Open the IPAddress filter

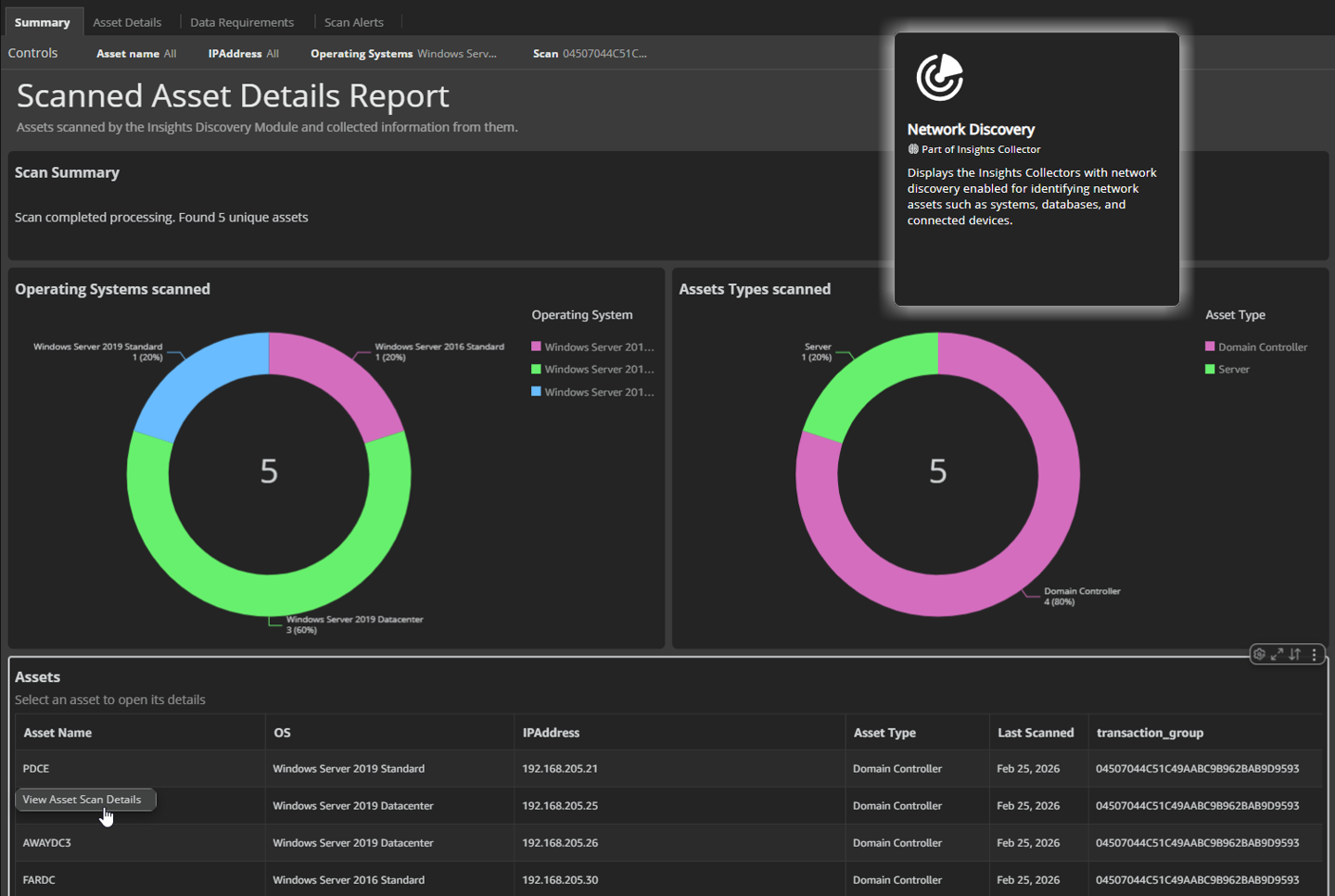click(242, 53)
